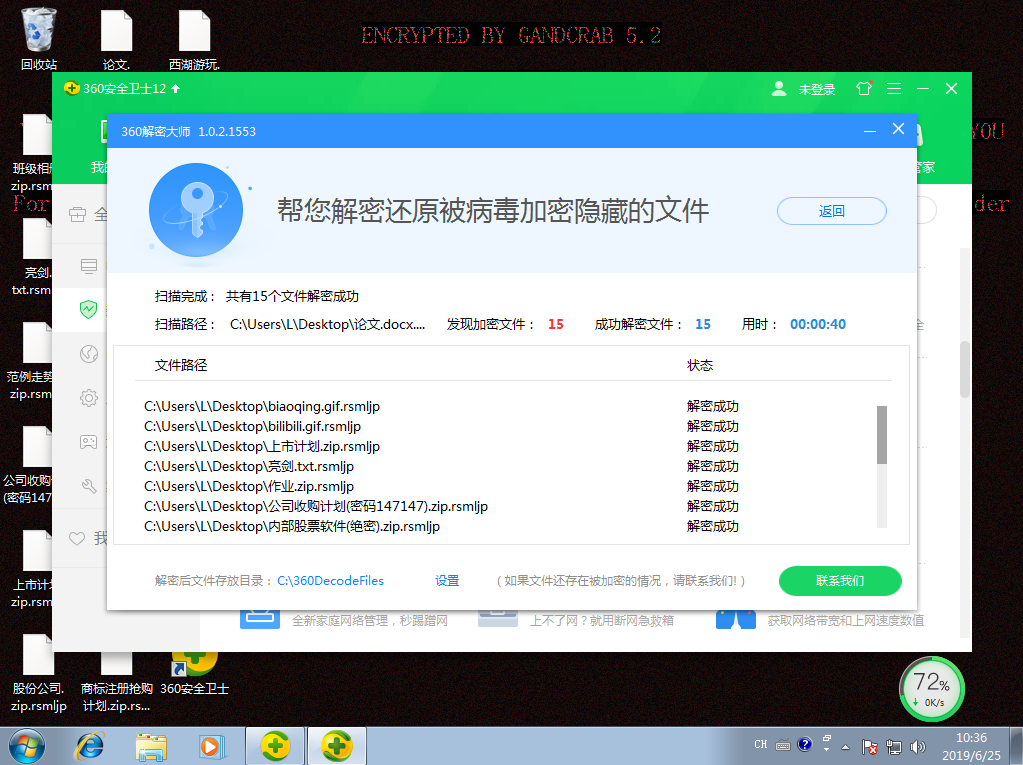Image resolution: width=1023 pixels, height=765 pixels.
Task: Click the volume speaker tray icon
Action: [x=918, y=747]
